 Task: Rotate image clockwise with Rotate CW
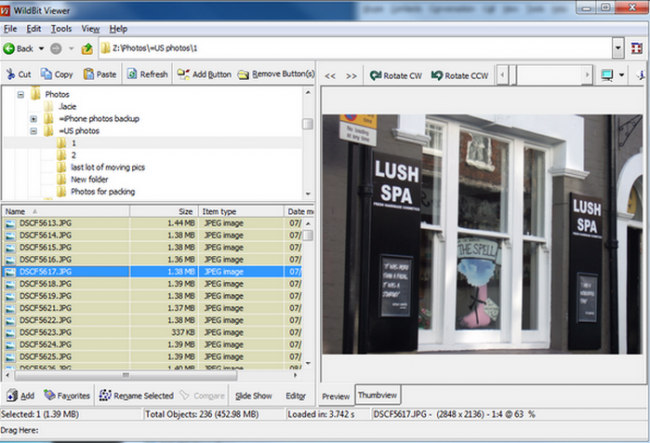[x=396, y=76]
